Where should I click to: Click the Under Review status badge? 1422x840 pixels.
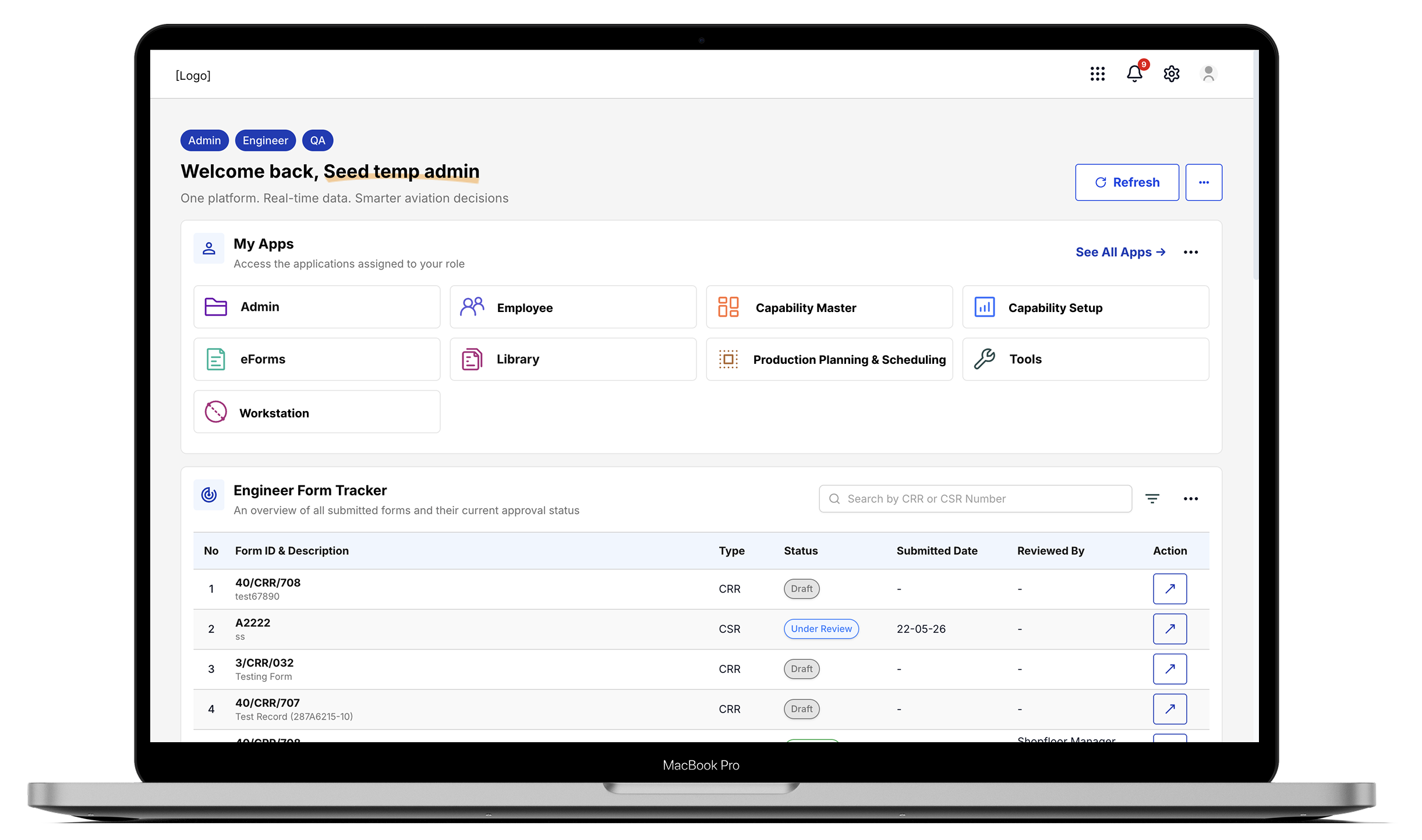821,629
